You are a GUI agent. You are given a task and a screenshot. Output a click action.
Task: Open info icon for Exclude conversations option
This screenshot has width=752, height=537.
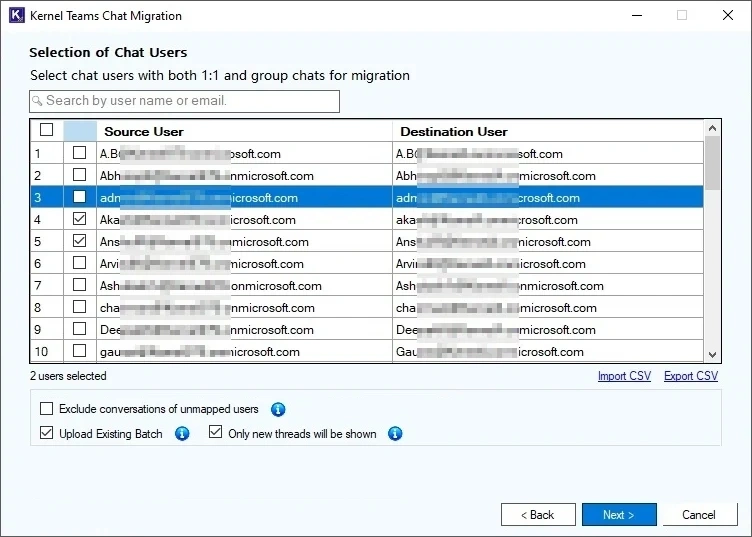click(x=278, y=409)
